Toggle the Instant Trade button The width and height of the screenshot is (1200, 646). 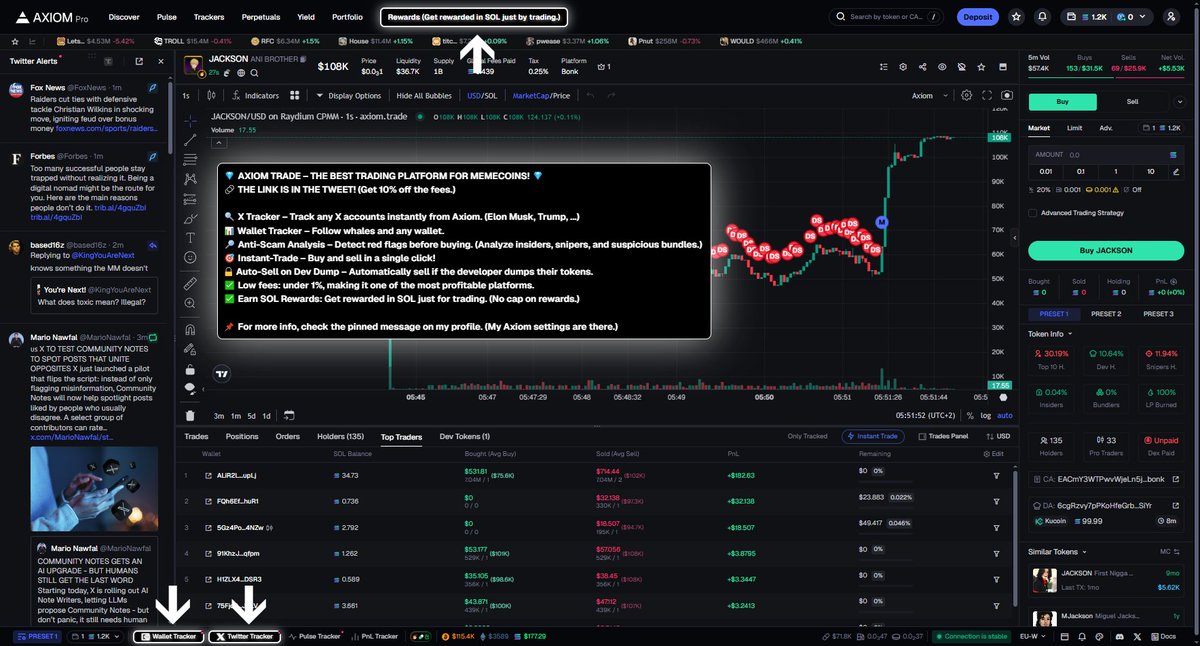875,436
